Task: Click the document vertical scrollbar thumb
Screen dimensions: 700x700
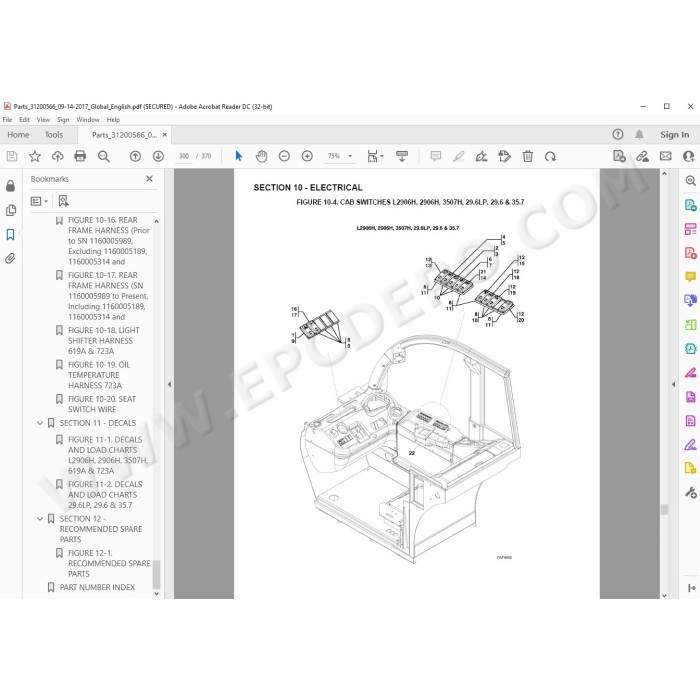Action: tap(664, 509)
